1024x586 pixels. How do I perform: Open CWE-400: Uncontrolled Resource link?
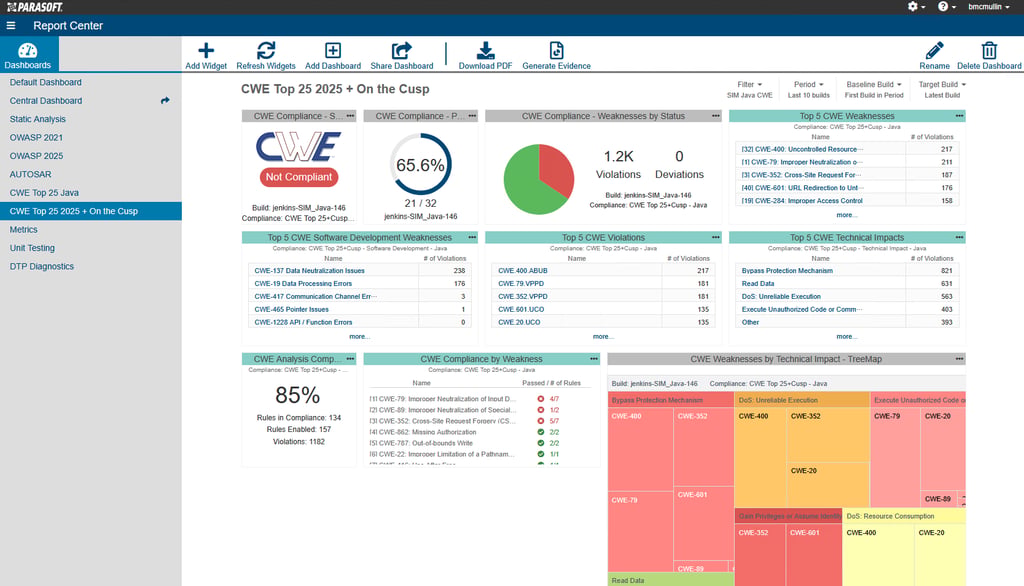click(x=802, y=149)
